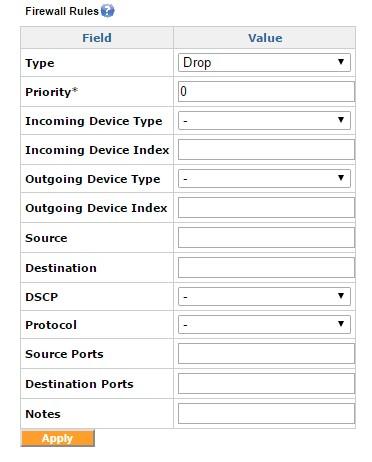
Task: Expand the Incoming Device Type dropdown
Action: [264, 121]
